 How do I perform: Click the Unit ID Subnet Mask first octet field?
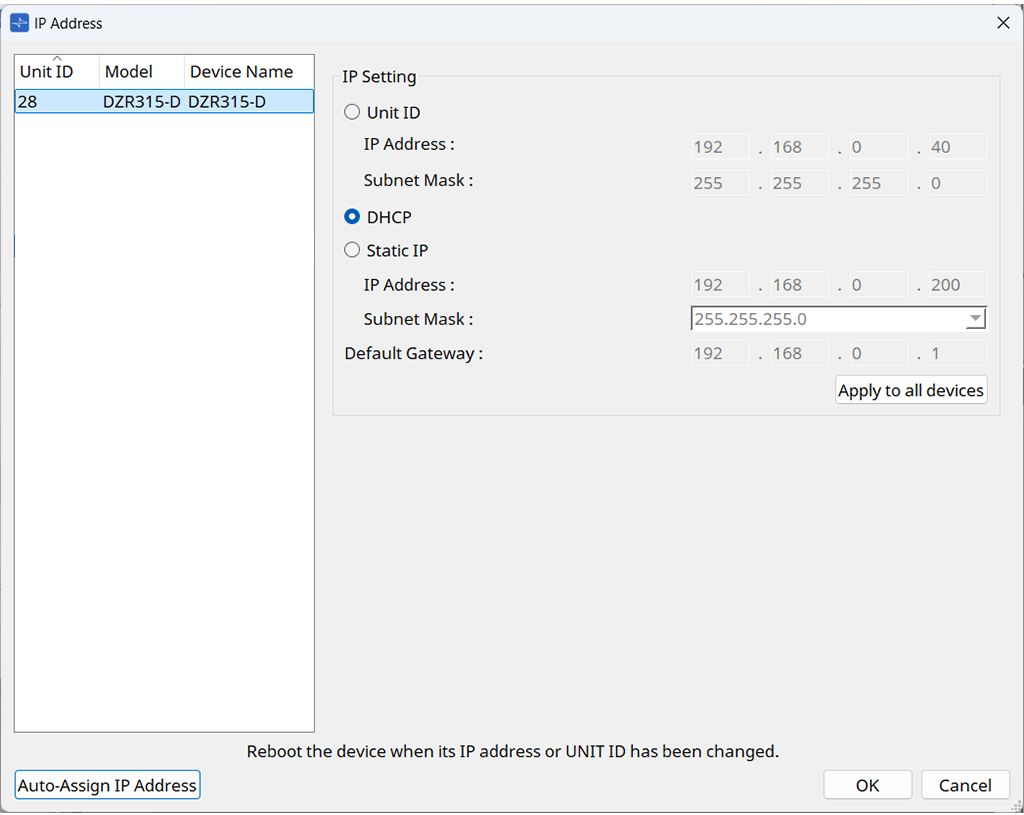click(719, 183)
